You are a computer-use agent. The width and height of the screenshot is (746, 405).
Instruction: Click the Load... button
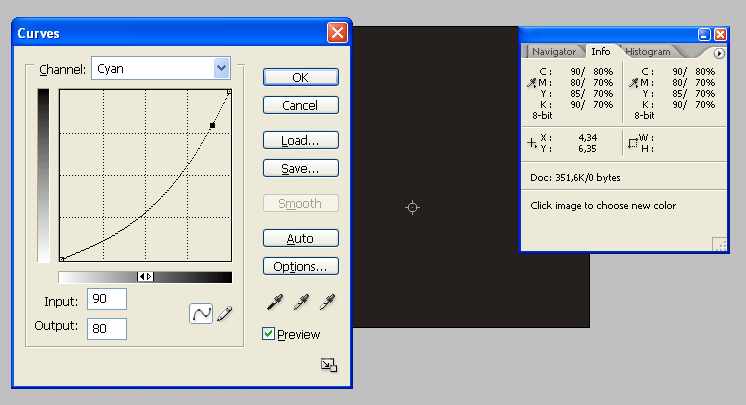(x=301, y=140)
